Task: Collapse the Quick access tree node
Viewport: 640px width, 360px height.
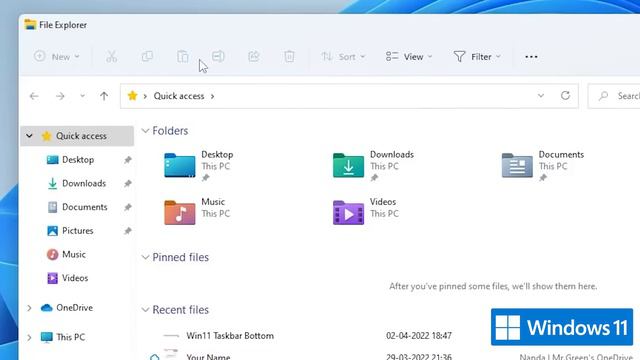Action: pos(29,136)
